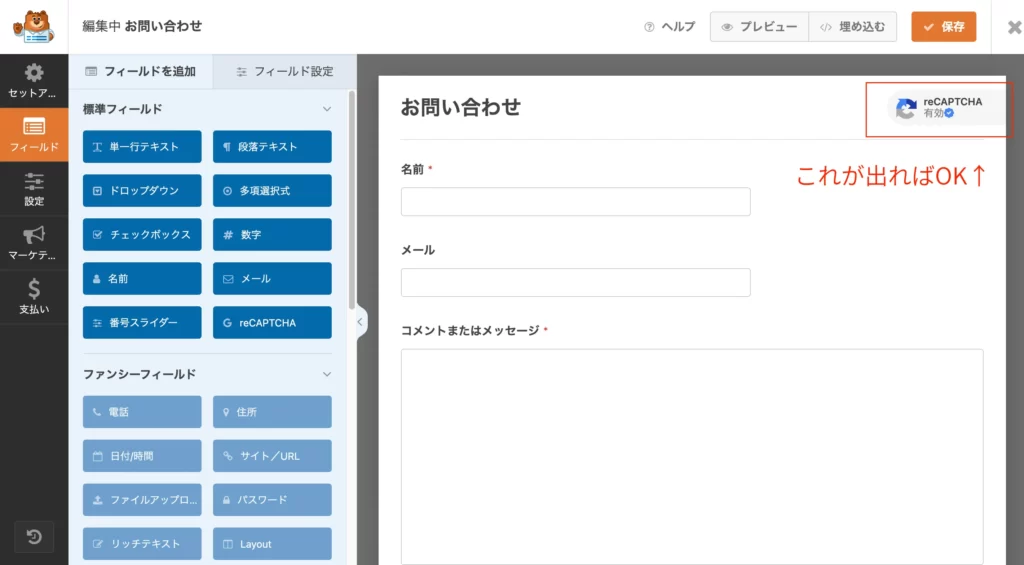The height and width of the screenshot is (565, 1024).
Task: Collapse the ファンシーフィールド section
Action: click(x=327, y=374)
